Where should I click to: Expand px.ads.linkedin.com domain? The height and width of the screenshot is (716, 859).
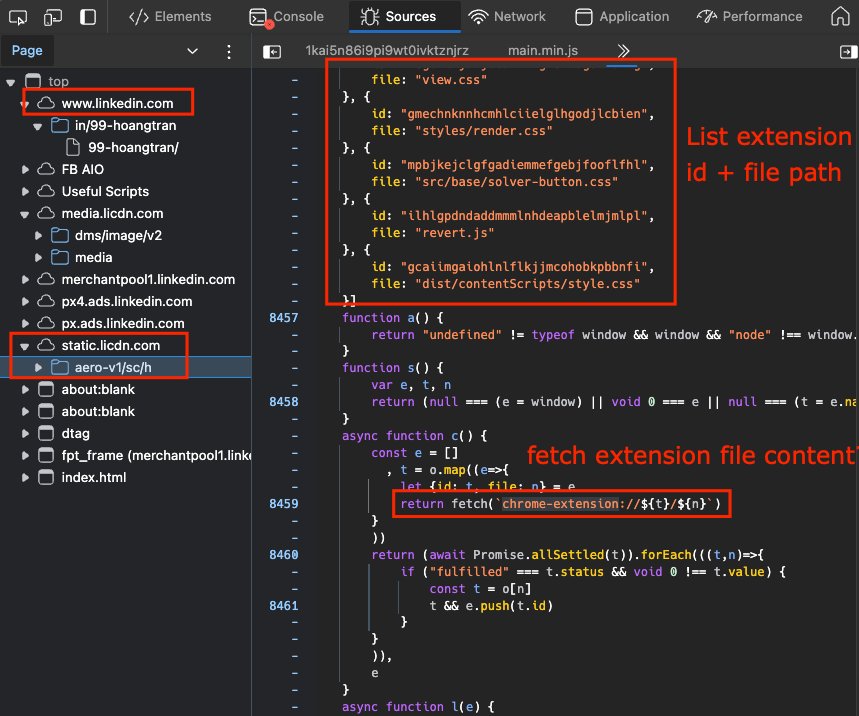(x=25, y=323)
